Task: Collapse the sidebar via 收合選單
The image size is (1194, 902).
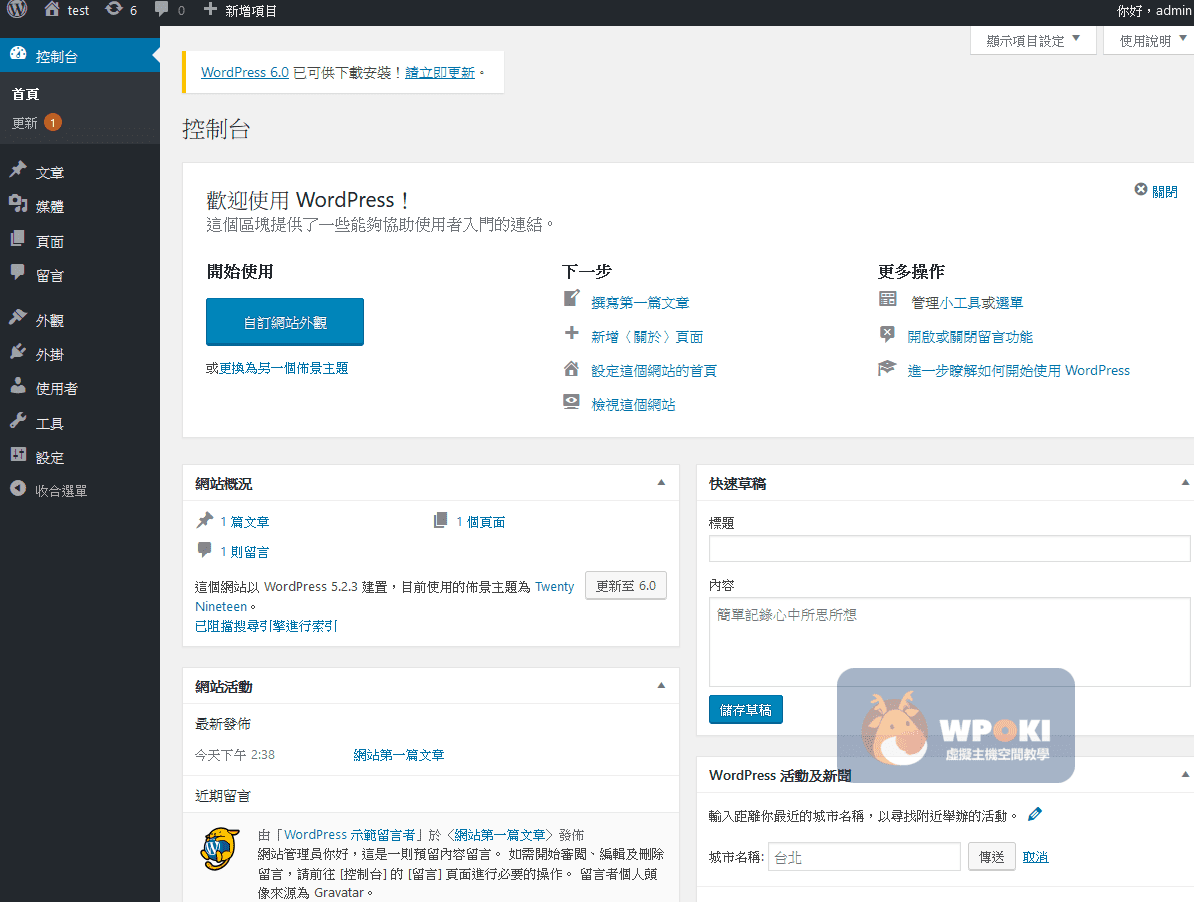Action: 60,491
